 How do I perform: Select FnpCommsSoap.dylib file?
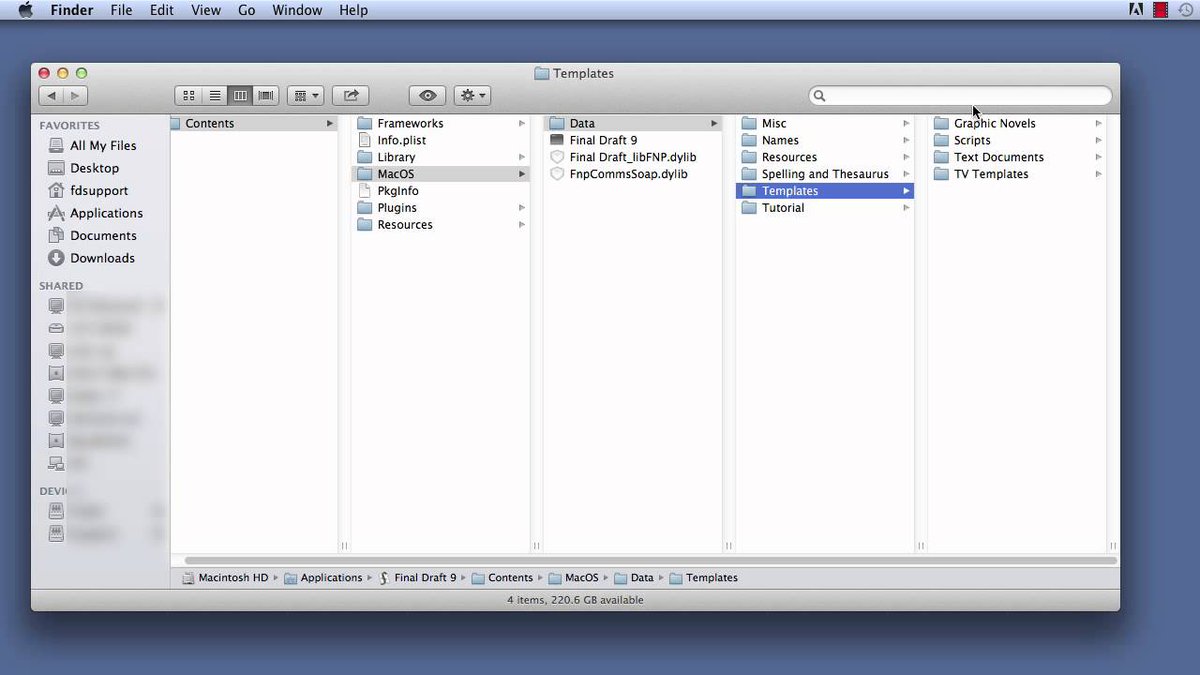(633, 174)
